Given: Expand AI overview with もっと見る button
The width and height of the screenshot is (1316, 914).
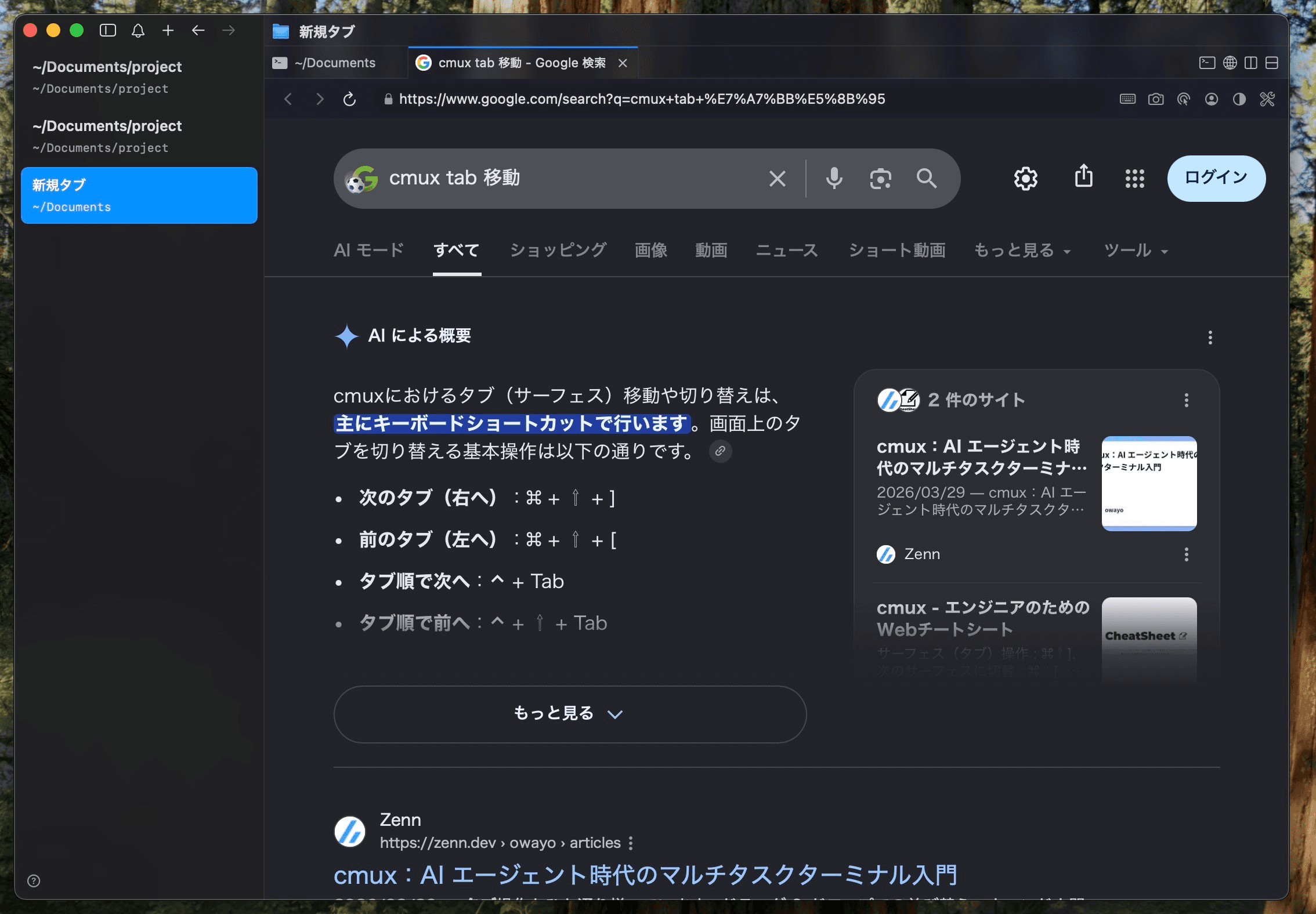Looking at the screenshot, I should point(570,714).
